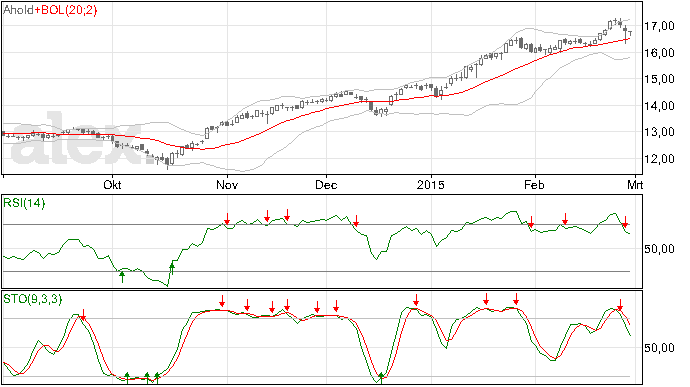Screen dimensions: 690x387
Task: Select the 13,00 price axis value
Action: coord(659,132)
